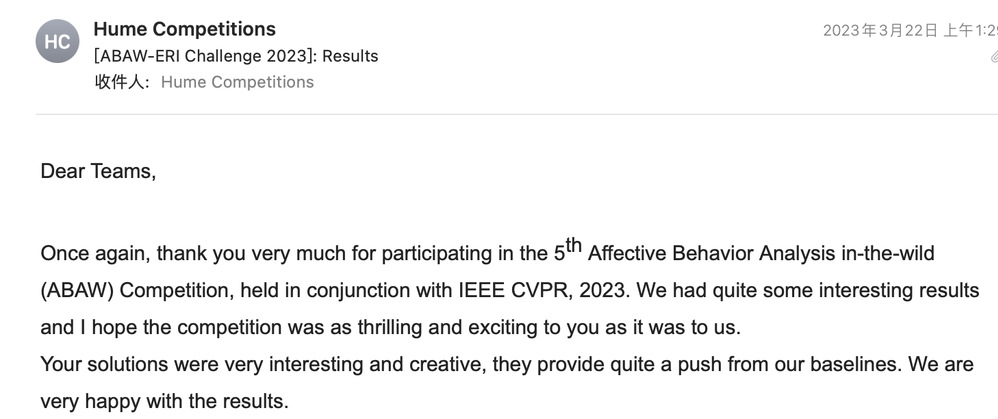Click the recipient Hume Competitions address
The width and height of the screenshot is (998, 419).
(237, 82)
